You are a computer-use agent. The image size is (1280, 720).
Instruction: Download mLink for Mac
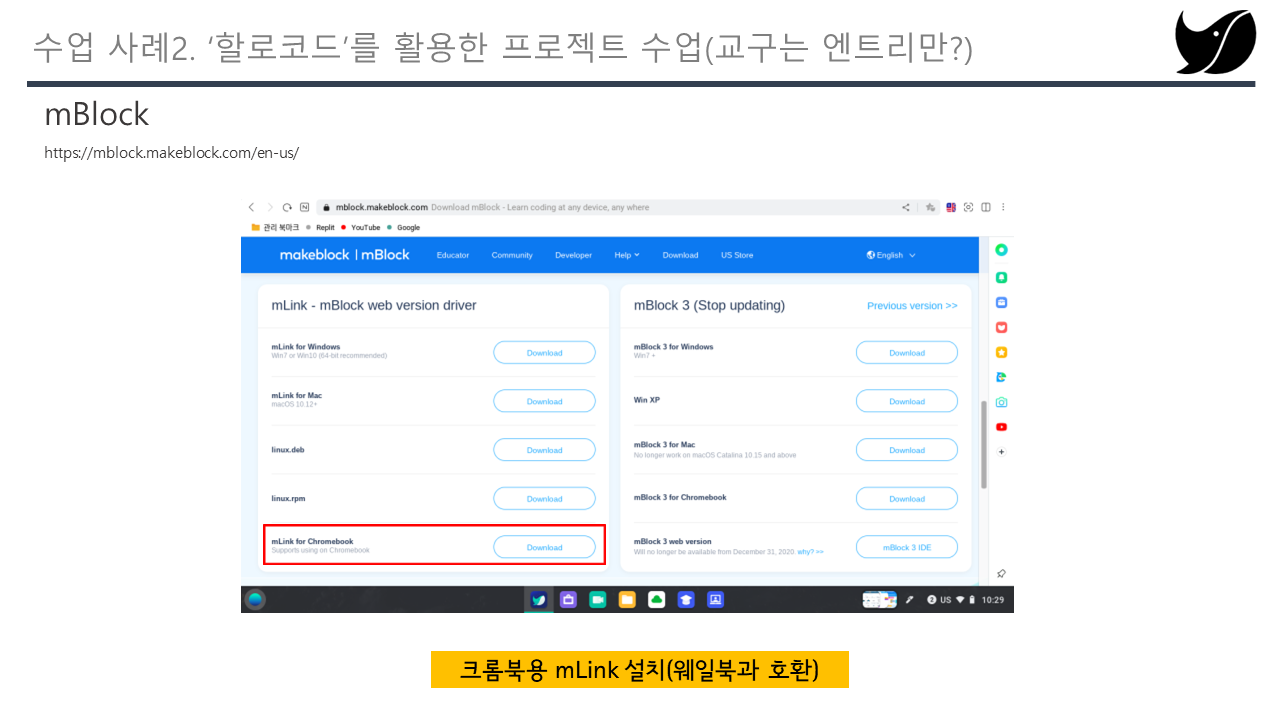click(544, 401)
